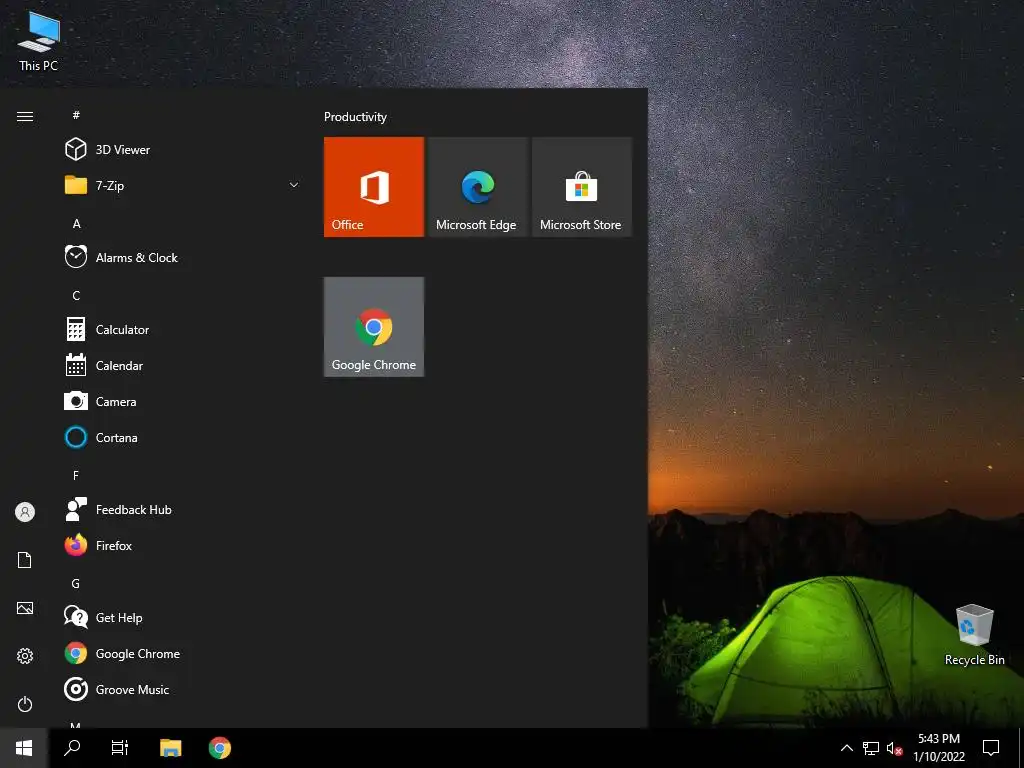1024x768 pixels.
Task: Open the Get Help app
Action: click(183, 618)
